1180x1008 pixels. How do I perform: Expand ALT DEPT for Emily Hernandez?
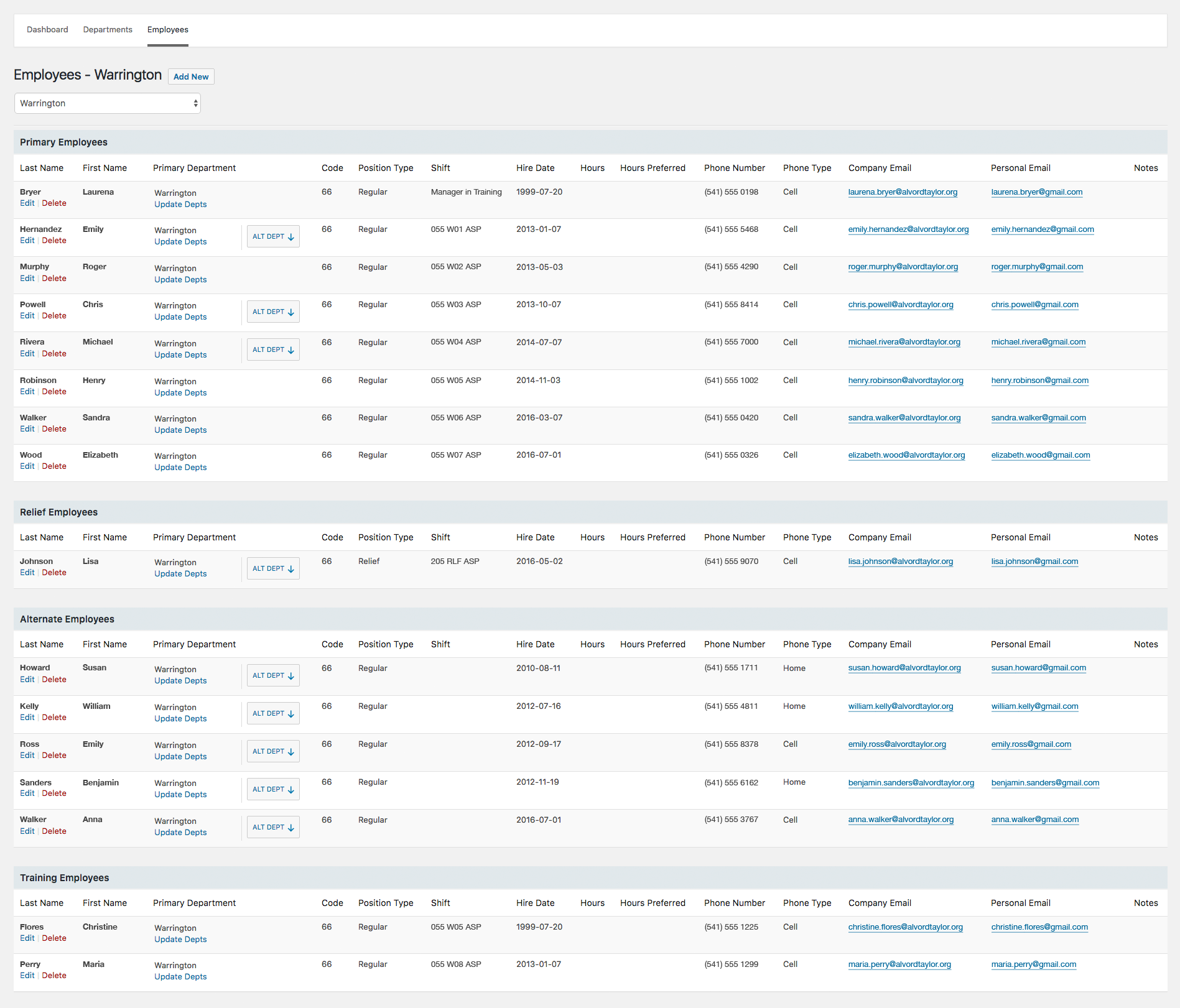coord(273,237)
